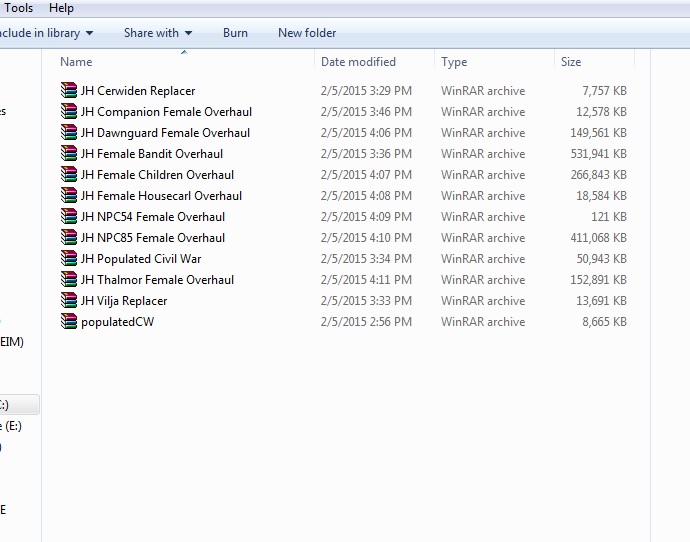Open the Help menu
Image resolution: width=690 pixels, height=542 pixels.
(x=61, y=8)
